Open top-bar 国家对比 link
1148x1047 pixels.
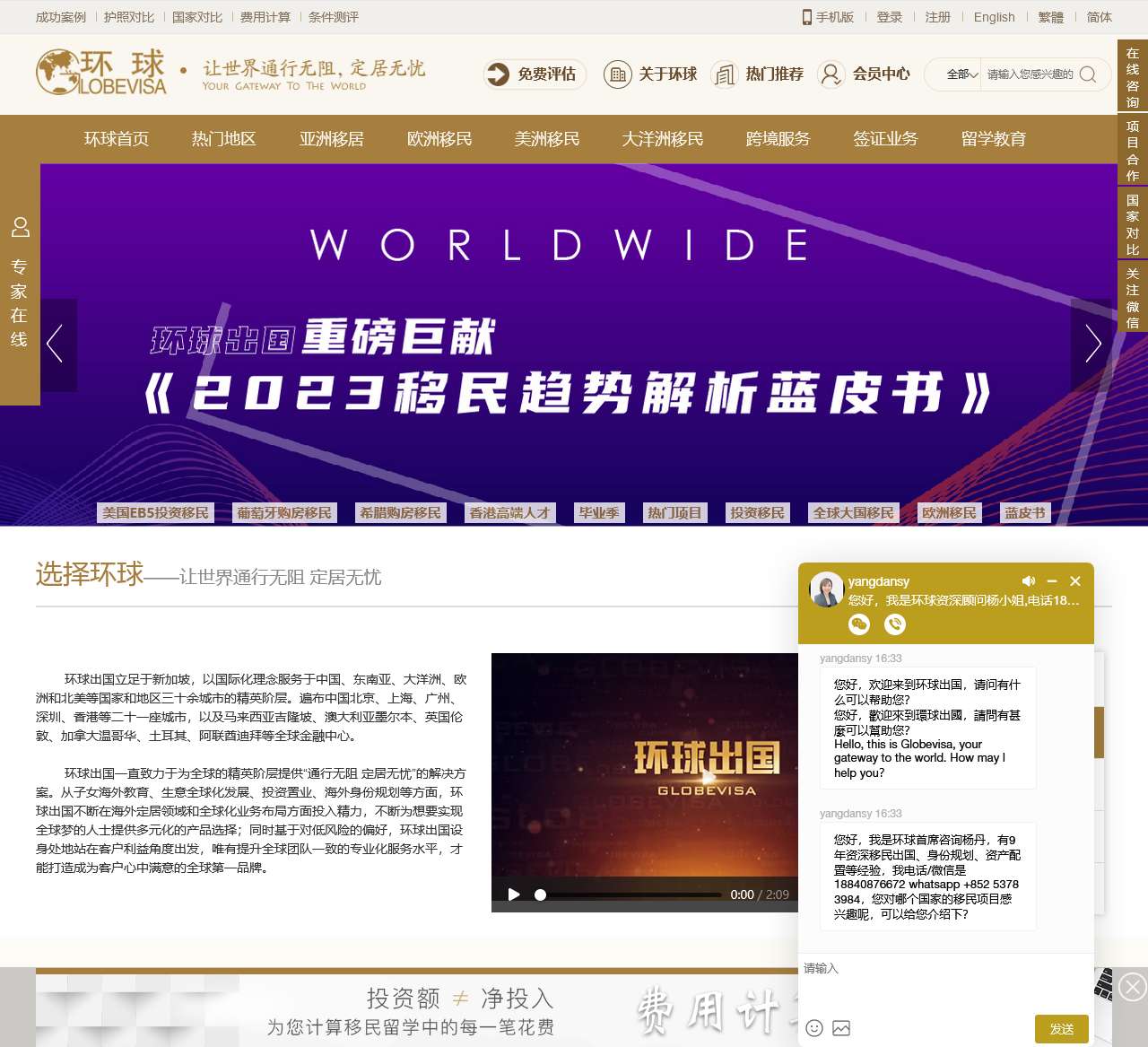tap(197, 17)
